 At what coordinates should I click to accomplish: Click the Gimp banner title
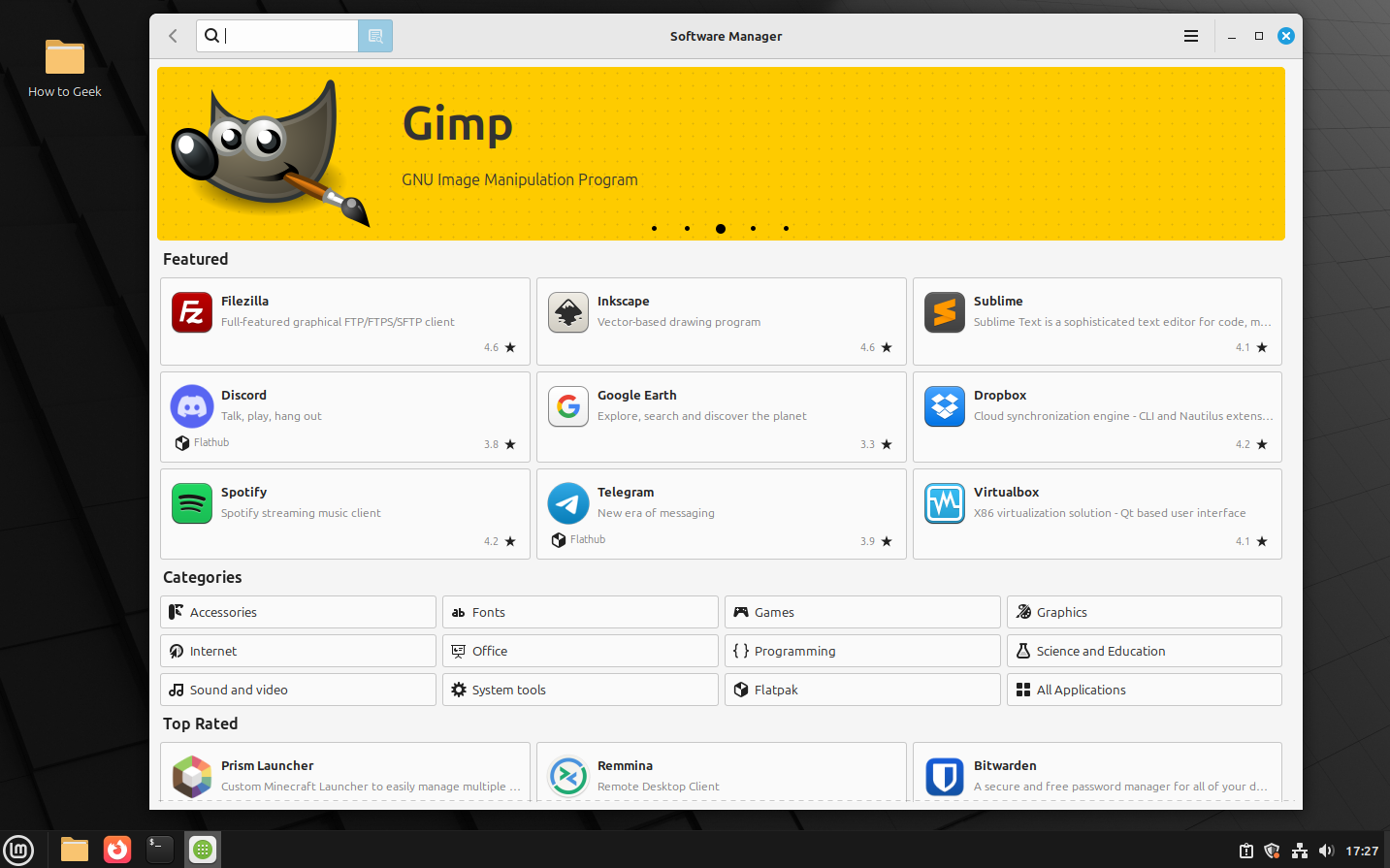pyautogui.click(x=457, y=125)
